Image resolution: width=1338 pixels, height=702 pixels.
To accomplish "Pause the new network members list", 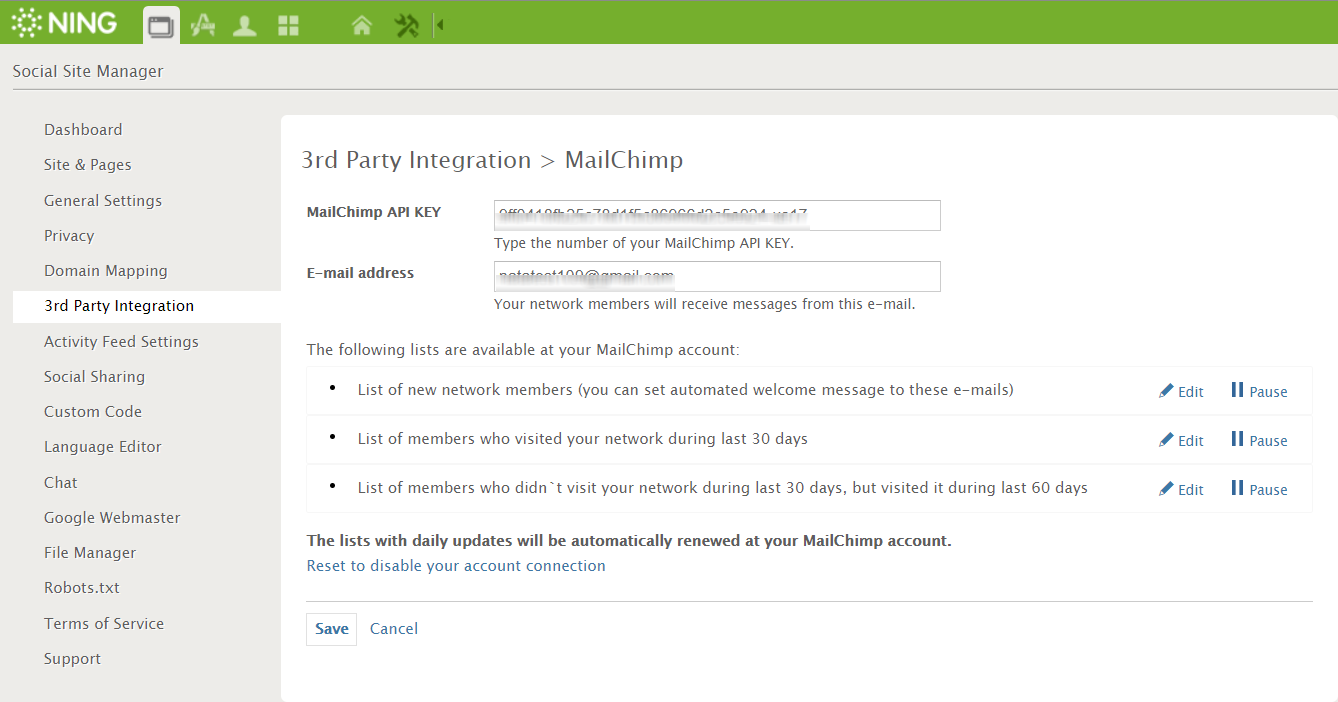I will pyautogui.click(x=1259, y=391).
